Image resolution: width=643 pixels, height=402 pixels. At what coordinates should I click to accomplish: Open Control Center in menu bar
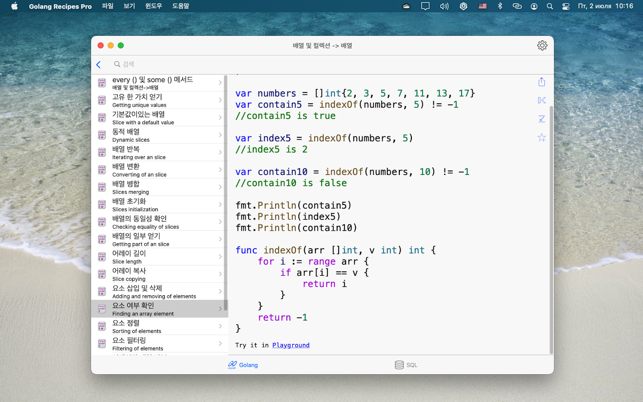click(565, 6)
